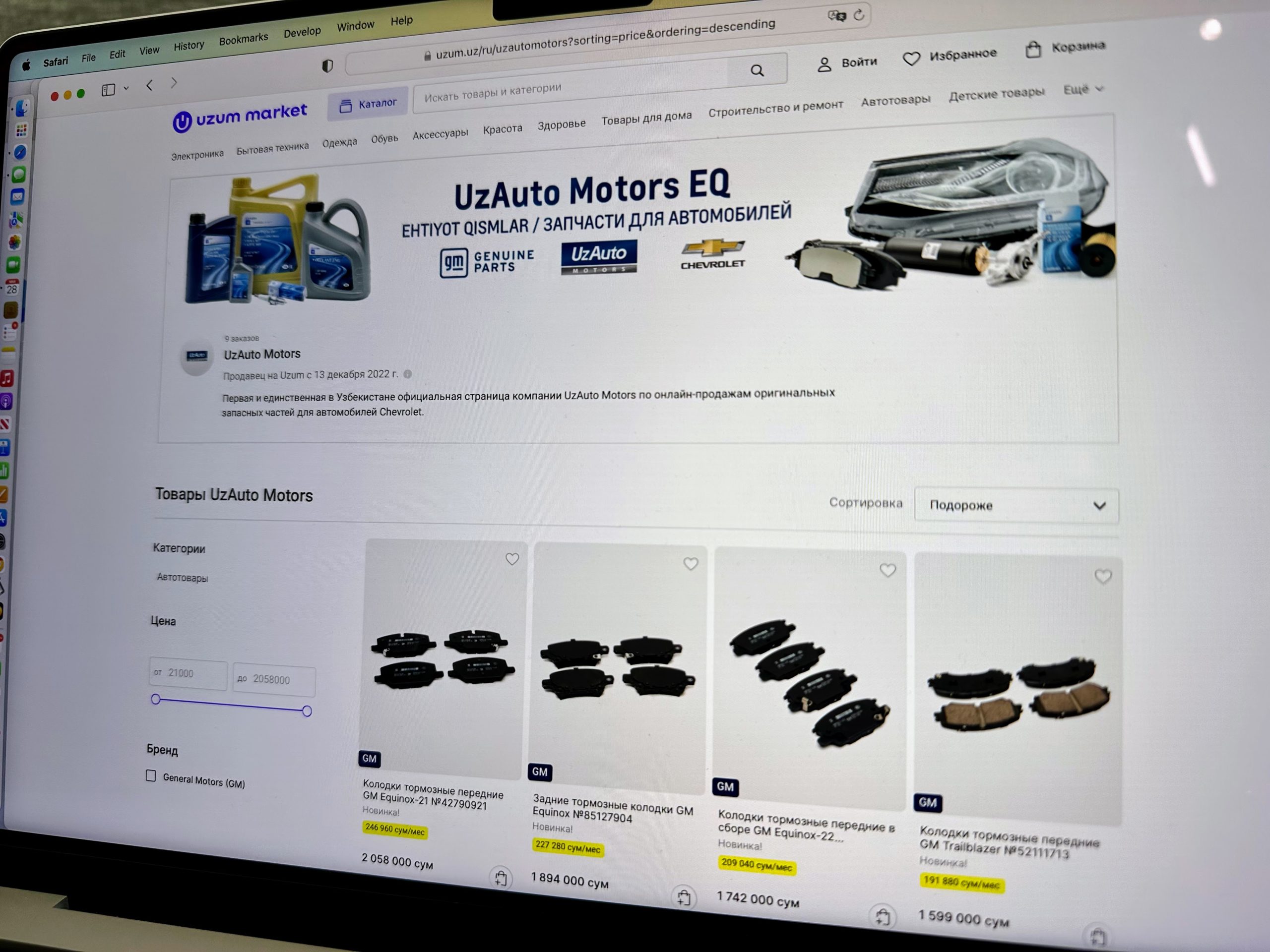Click Войти to sign in
The height and width of the screenshot is (952, 1270).
click(x=848, y=63)
